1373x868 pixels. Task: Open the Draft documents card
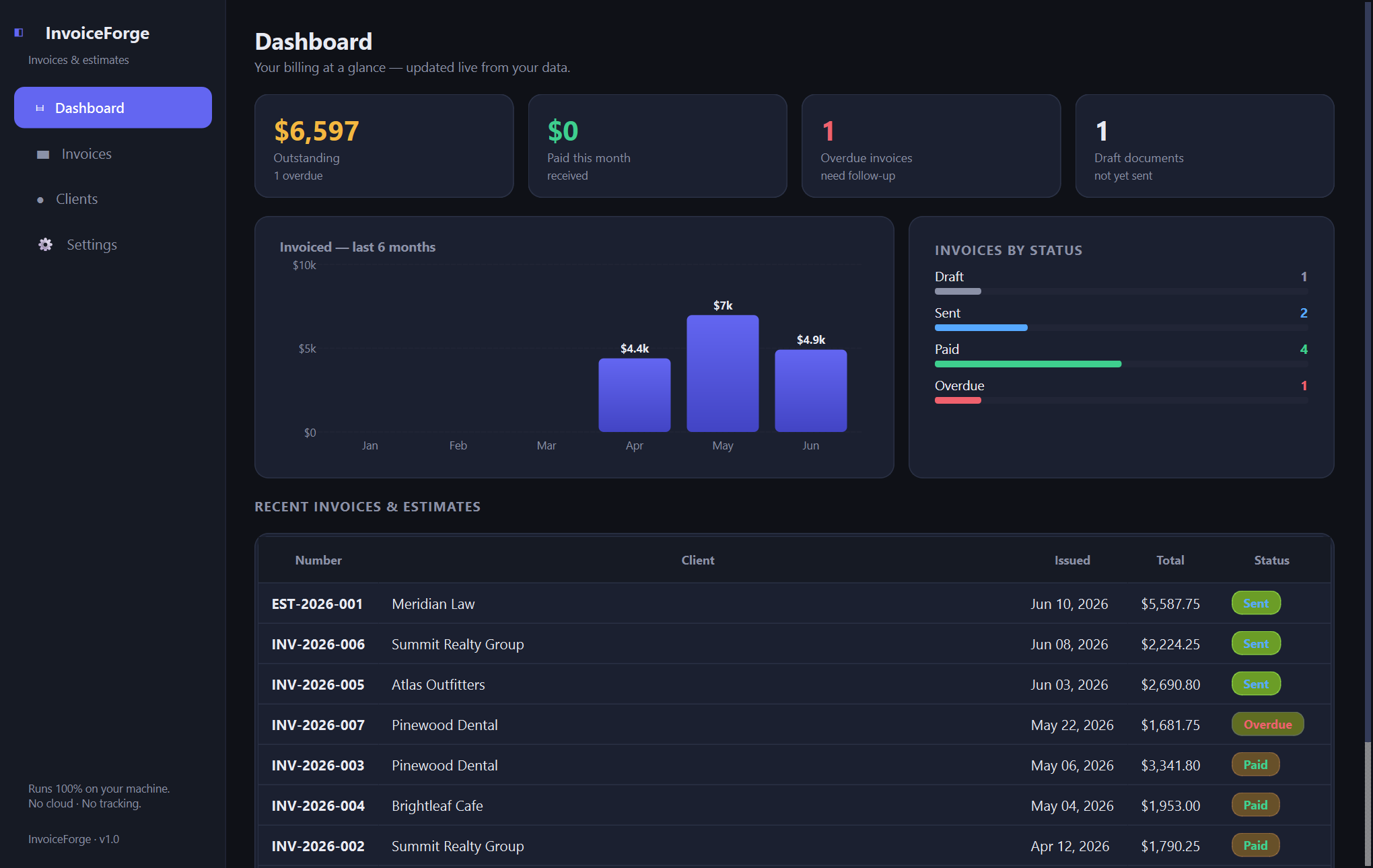coord(1205,146)
